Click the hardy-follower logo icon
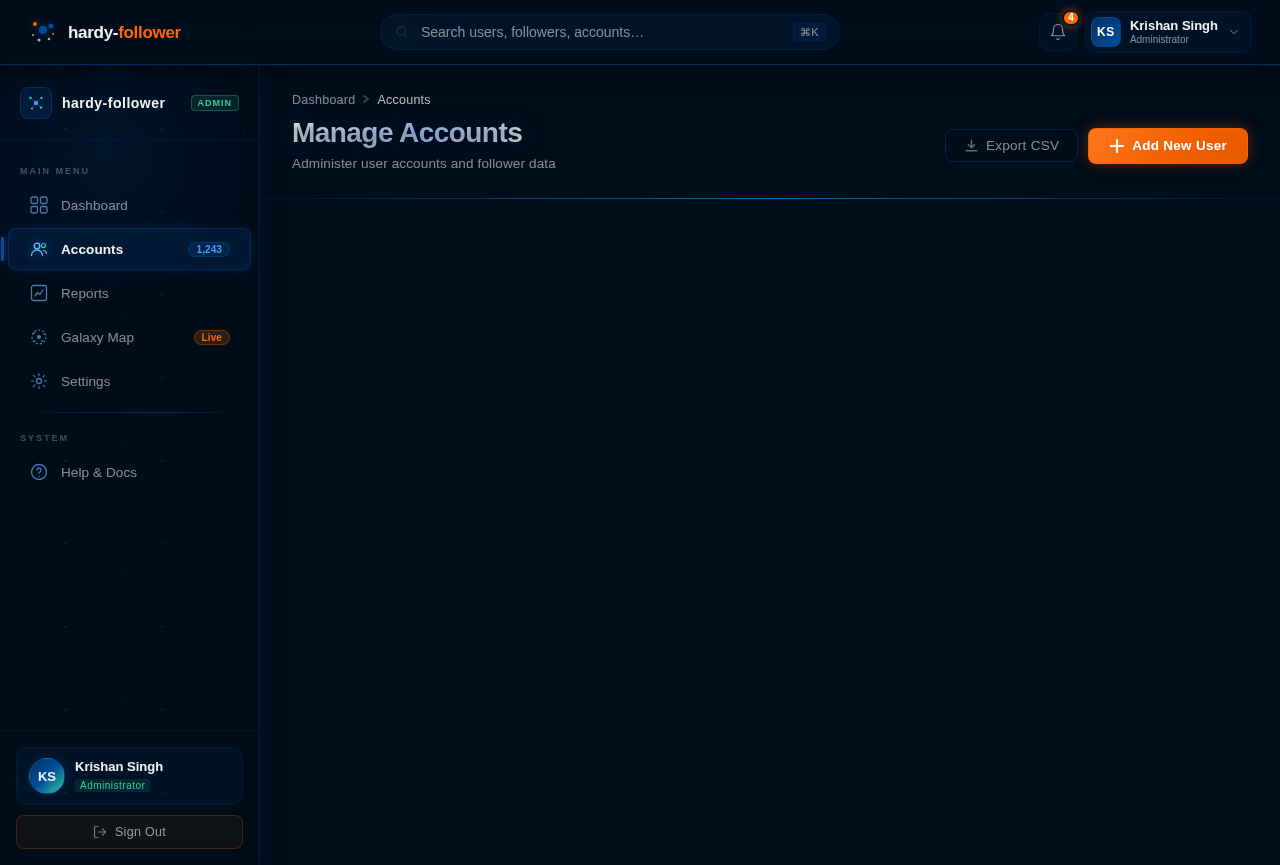1280x865 pixels. (42, 32)
